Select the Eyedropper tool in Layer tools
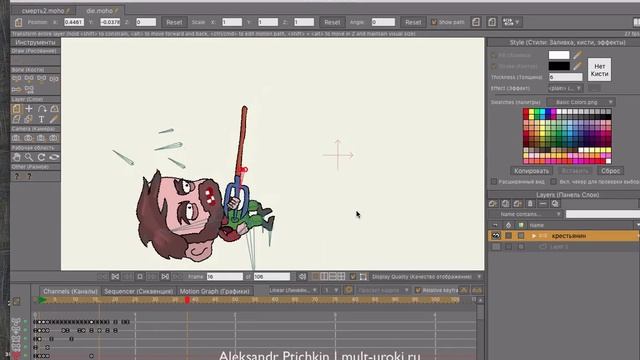This screenshot has height=360, width=640. click(54, 119)
